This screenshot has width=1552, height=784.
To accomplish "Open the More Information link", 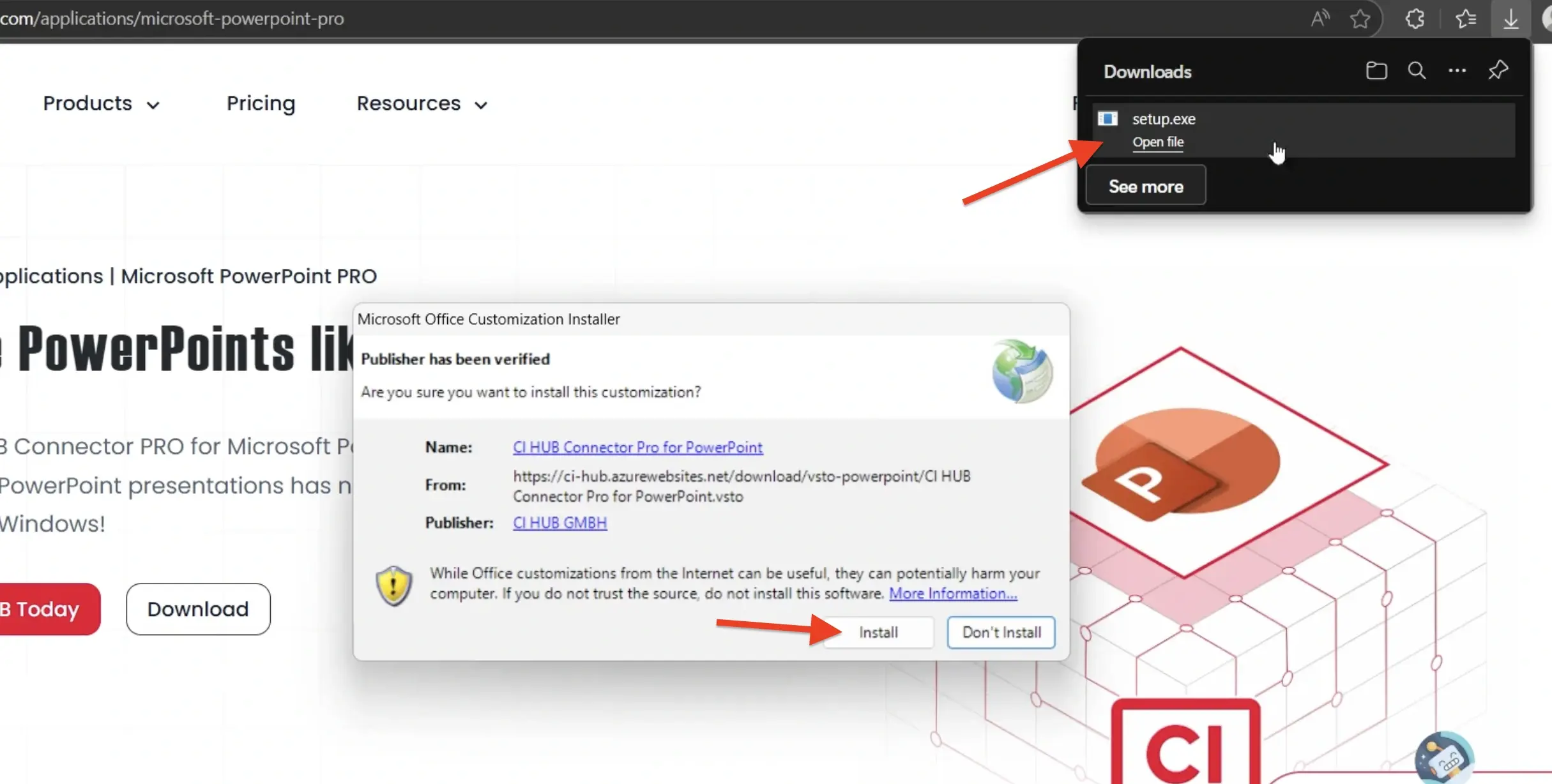I will point(953,593).
